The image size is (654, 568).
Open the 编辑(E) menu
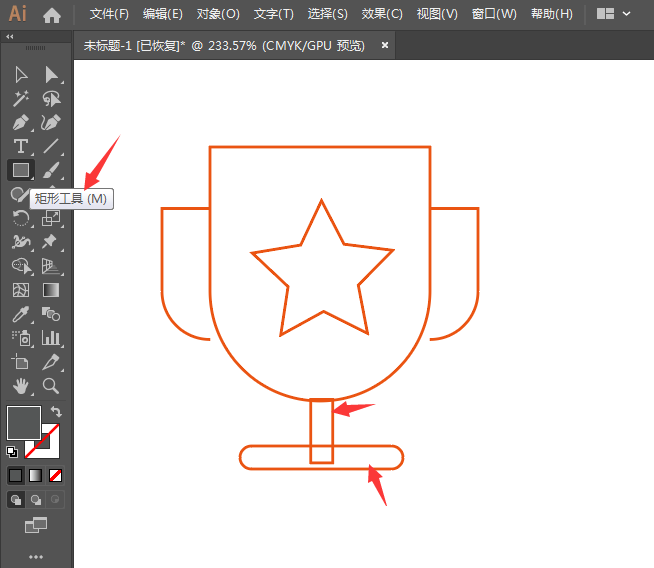click(163, 14)
